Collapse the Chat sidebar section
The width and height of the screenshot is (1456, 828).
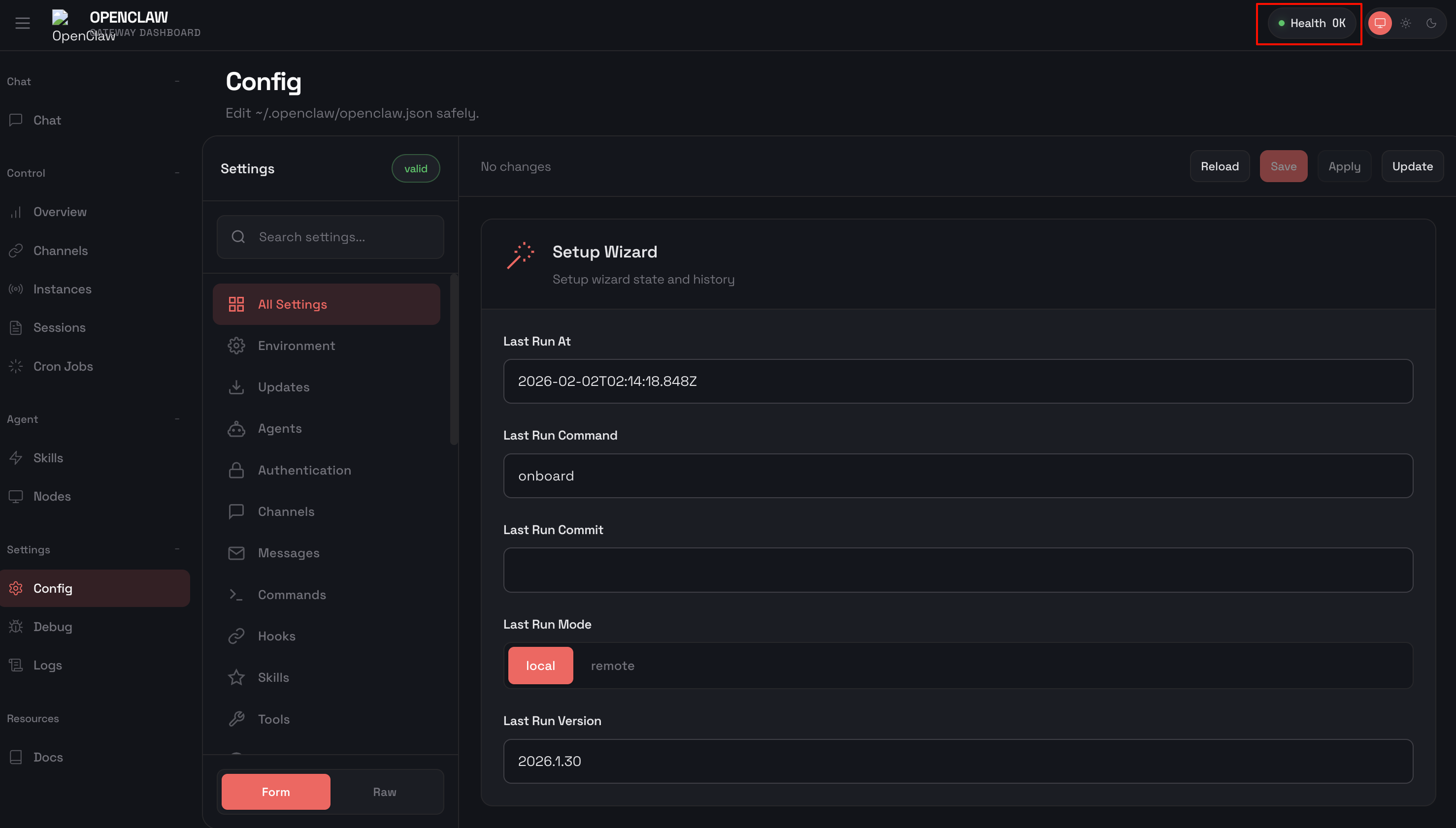(177, 81)
